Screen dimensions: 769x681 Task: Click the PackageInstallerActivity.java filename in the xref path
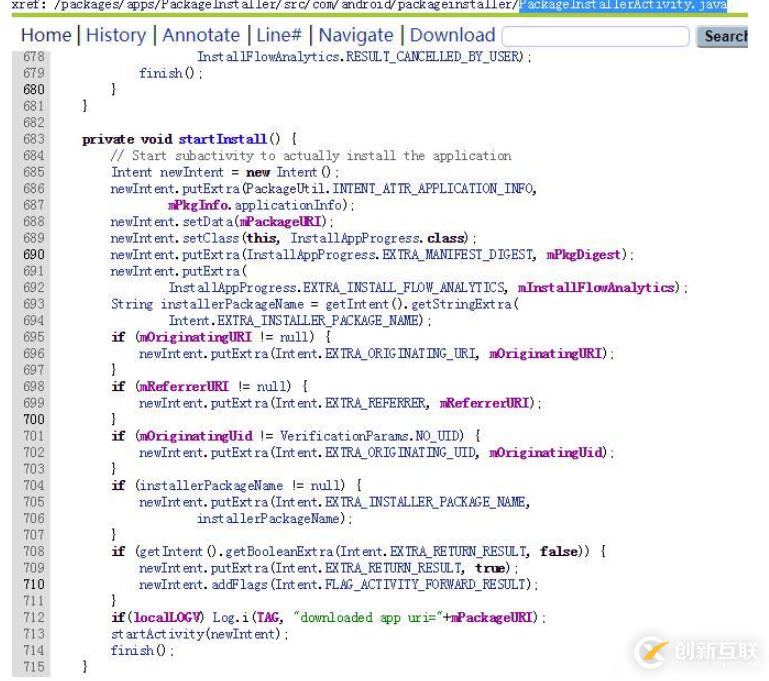pyautogui.click(x=622, y=6)
